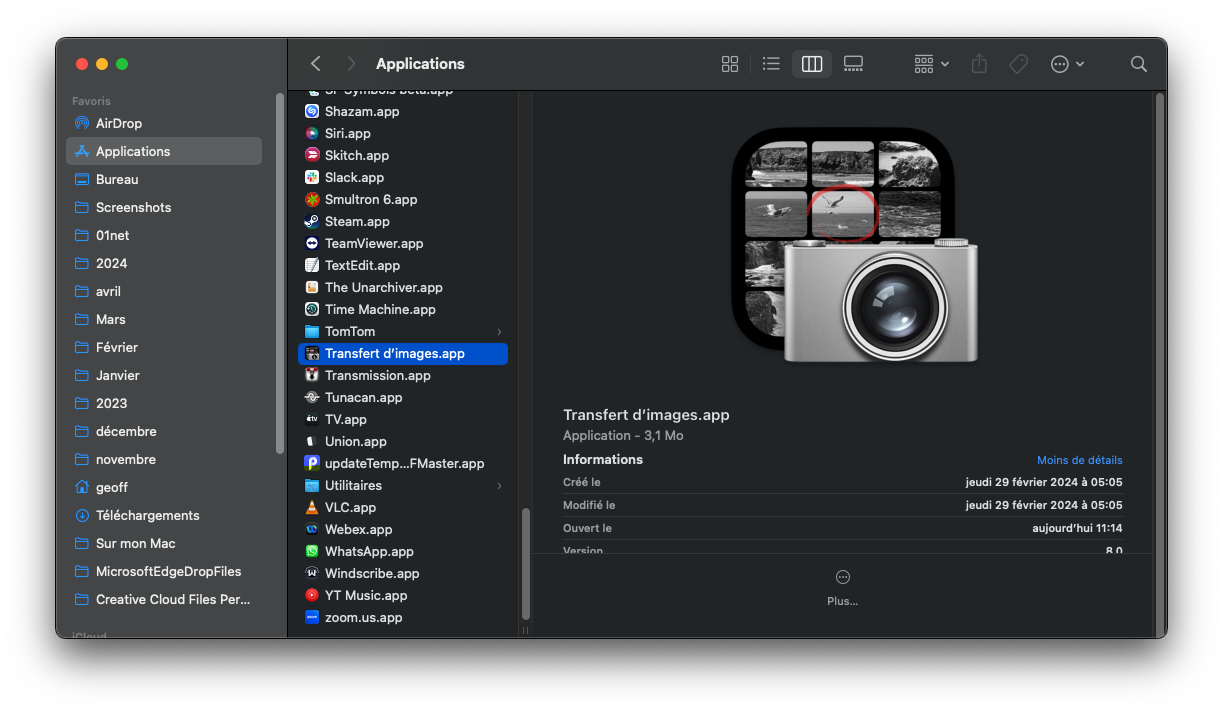Viewport: 1223px width, 712px height.
Task: Switch to gallery view
Action: pos(853,64)
